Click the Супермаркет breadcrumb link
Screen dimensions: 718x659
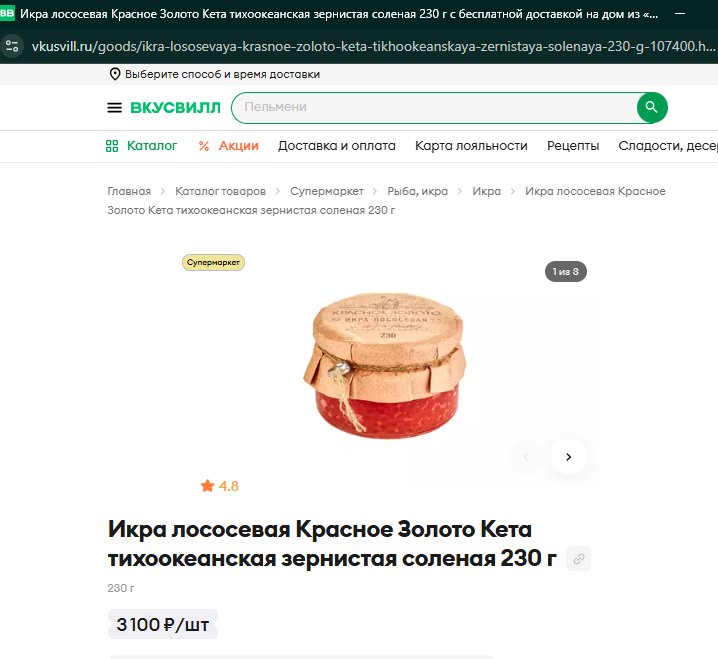coord(326,191)
